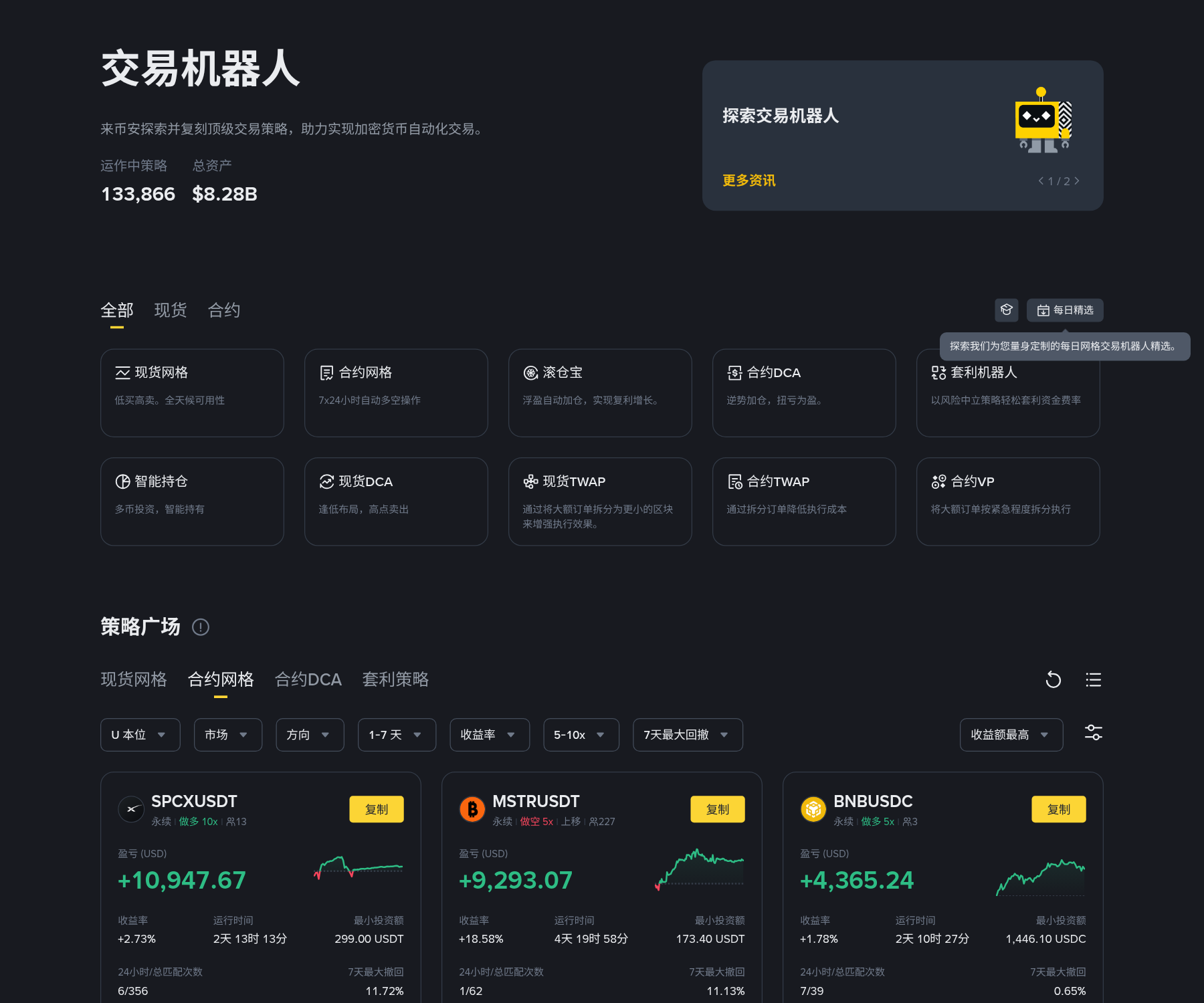Click the $8.28B total assets value

click(x=225, y=194)
